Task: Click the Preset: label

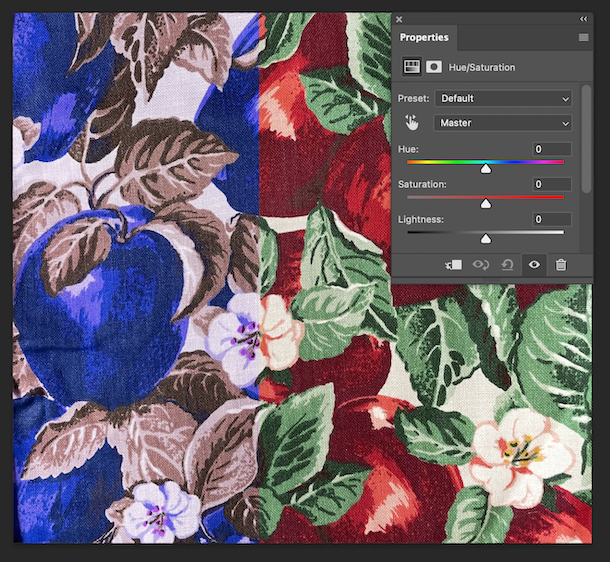Action: tap(413, 98)
